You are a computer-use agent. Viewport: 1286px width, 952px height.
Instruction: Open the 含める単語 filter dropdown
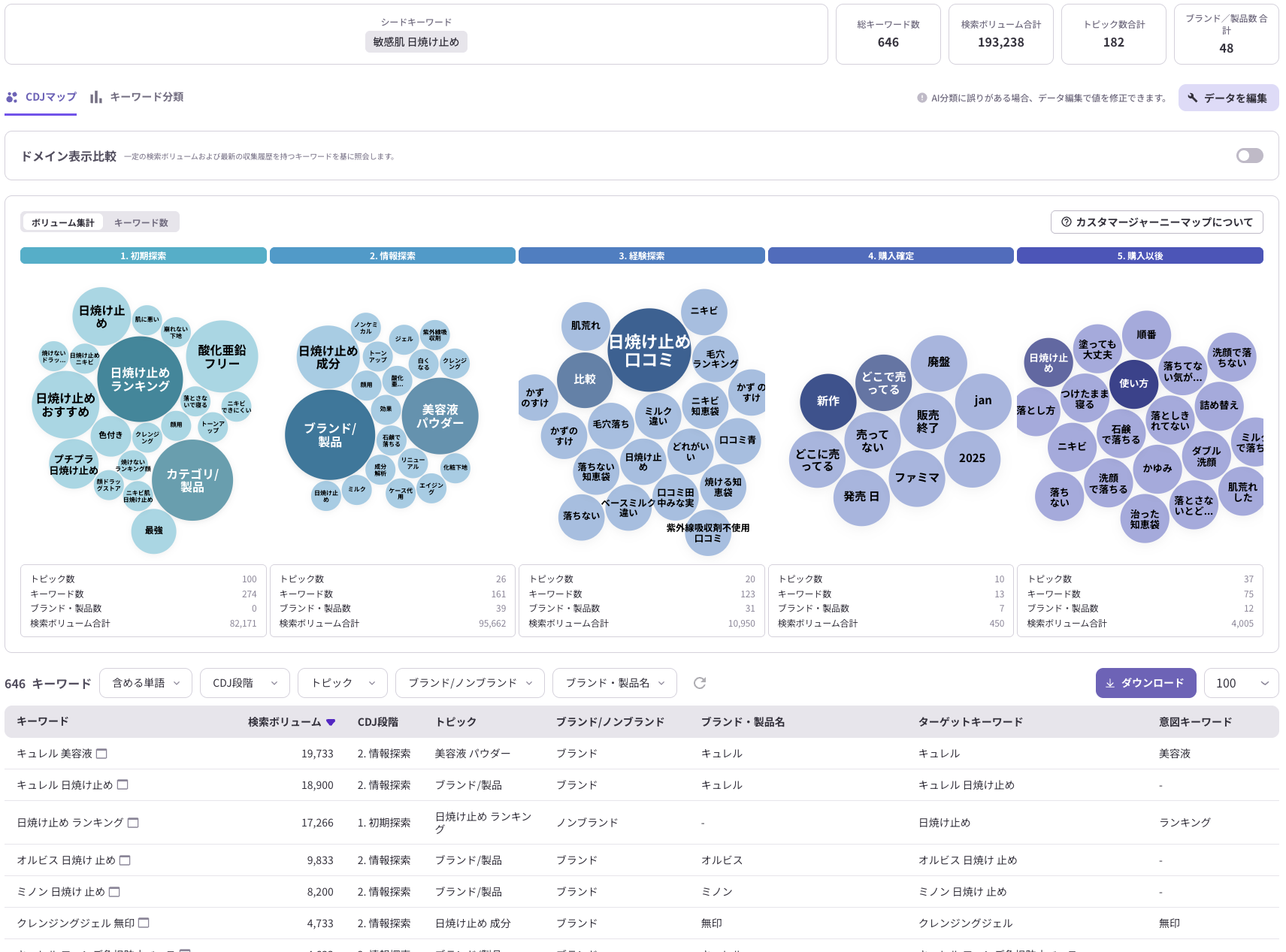(146, 683)
